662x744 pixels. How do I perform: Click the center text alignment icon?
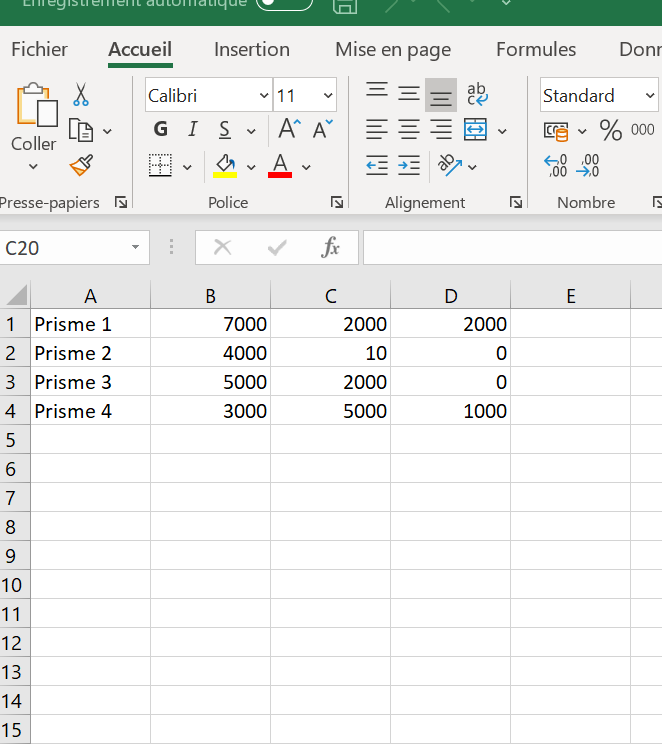click(409, 129)
